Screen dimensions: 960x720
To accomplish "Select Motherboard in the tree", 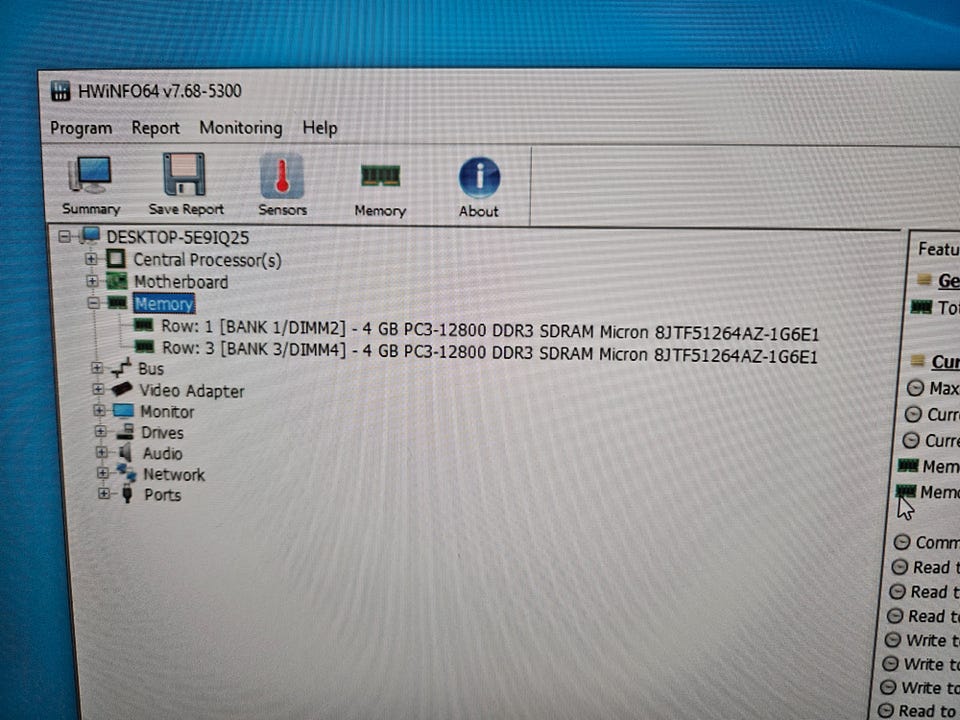I will coord(181,282).
